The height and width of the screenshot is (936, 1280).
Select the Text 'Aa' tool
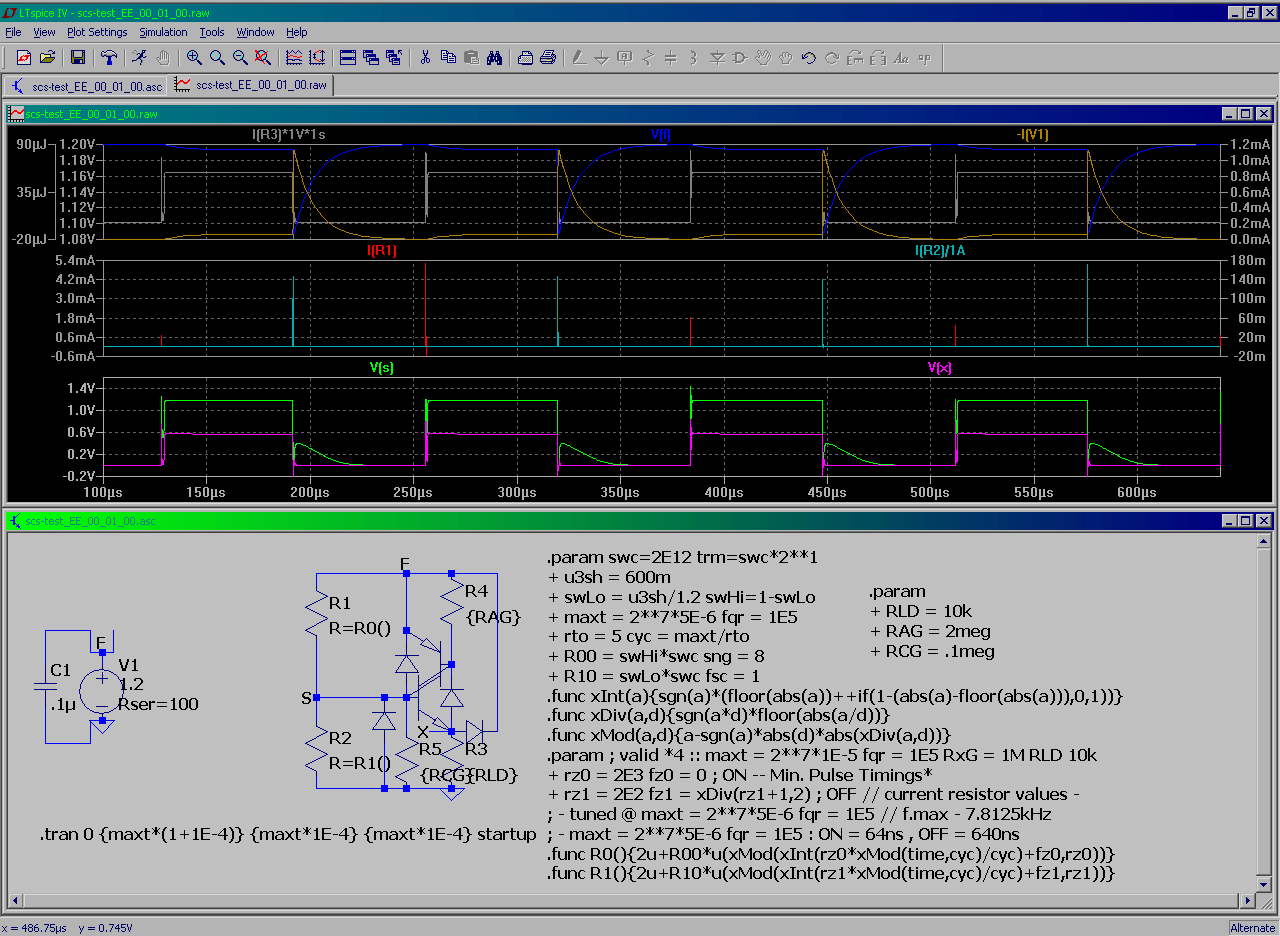point(901,58)
